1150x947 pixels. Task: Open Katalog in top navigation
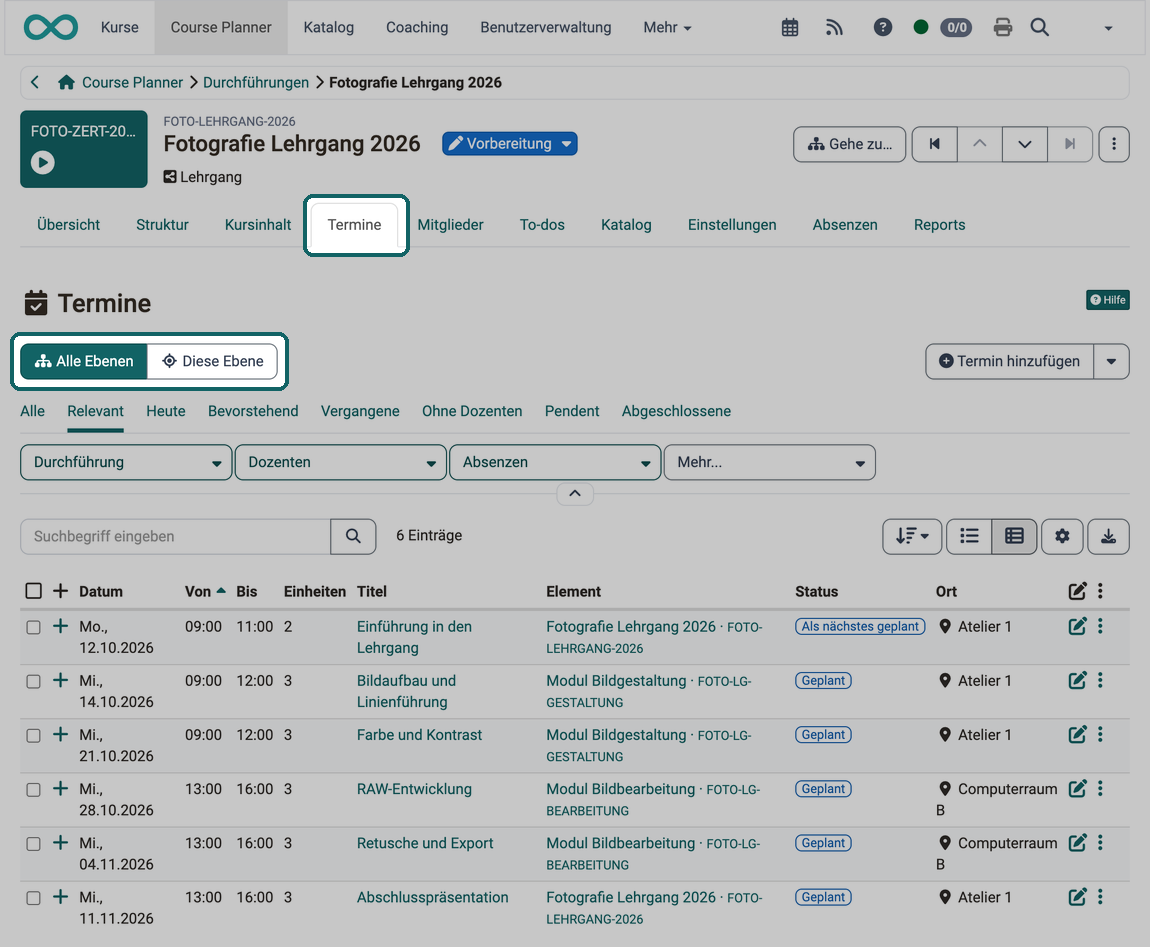tap(329, 27)
